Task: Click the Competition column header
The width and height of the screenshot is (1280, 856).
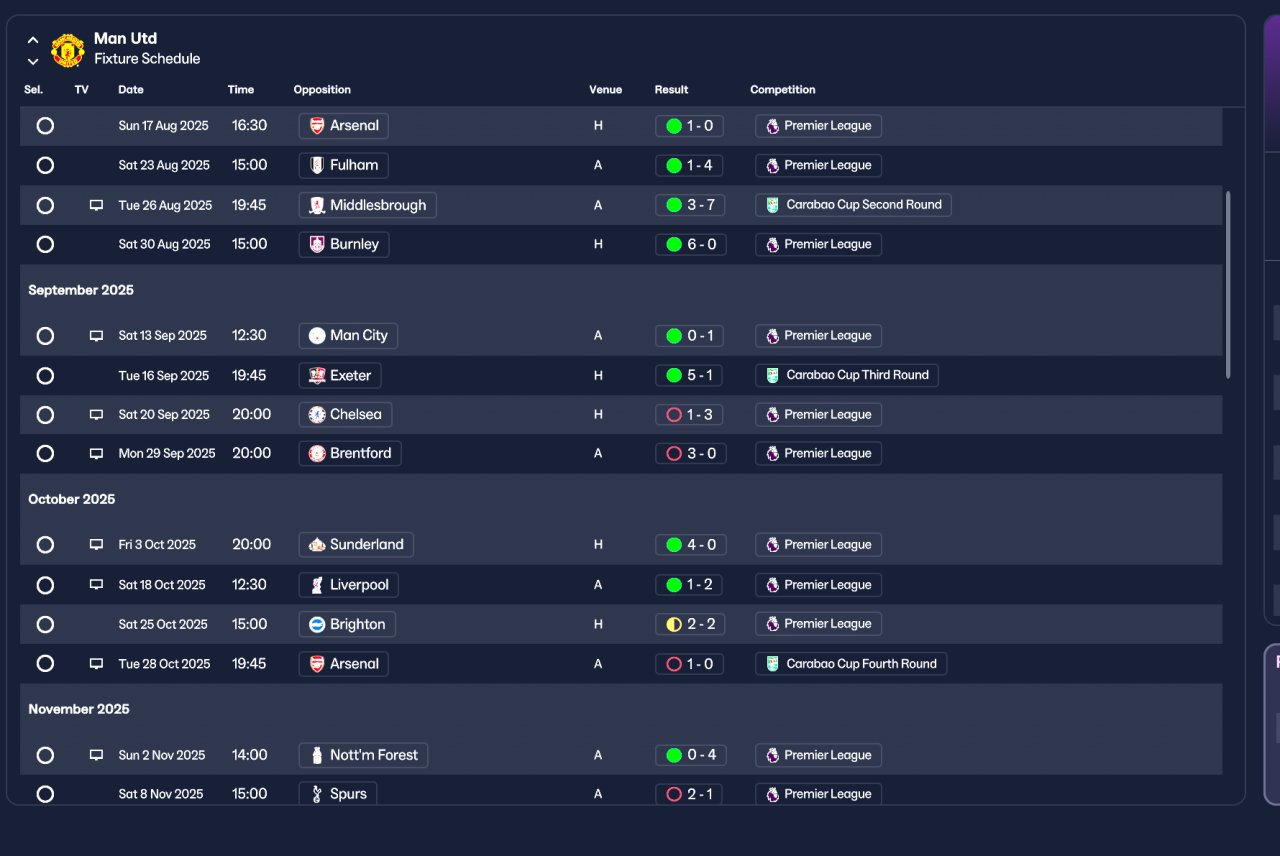Action: tap(783, 90)
